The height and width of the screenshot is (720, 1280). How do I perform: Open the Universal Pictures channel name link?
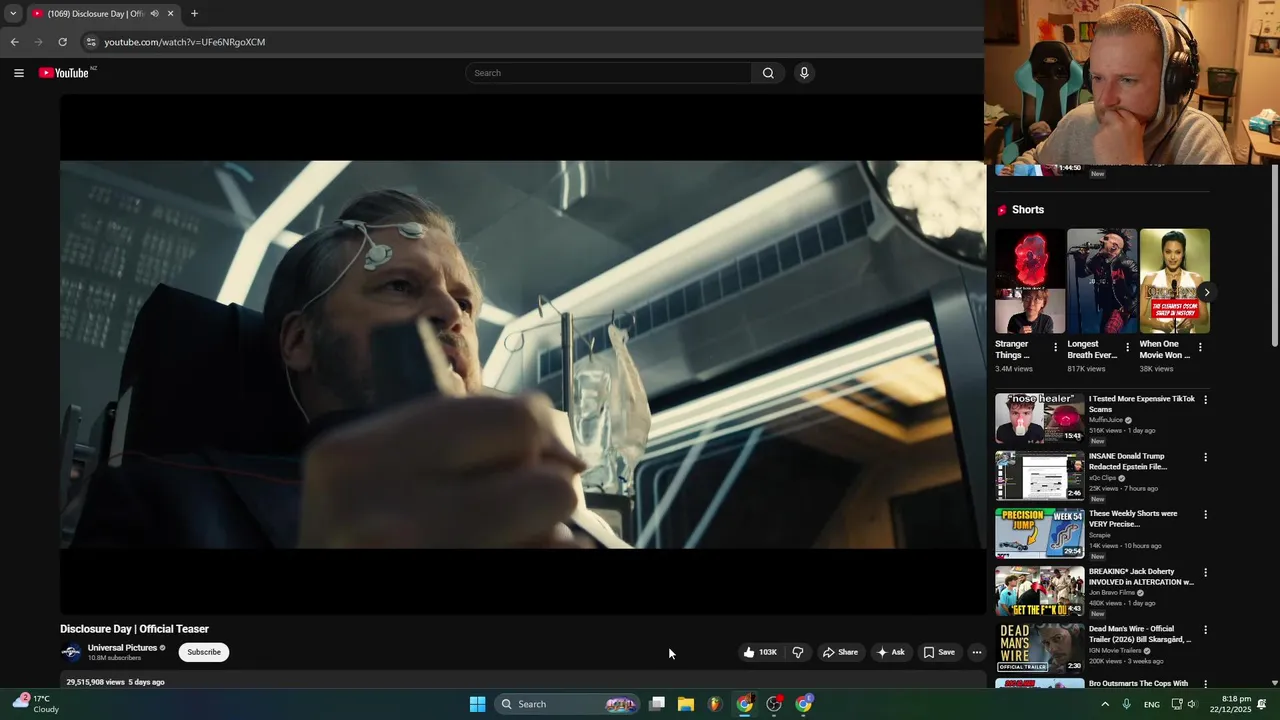[122, 648]
